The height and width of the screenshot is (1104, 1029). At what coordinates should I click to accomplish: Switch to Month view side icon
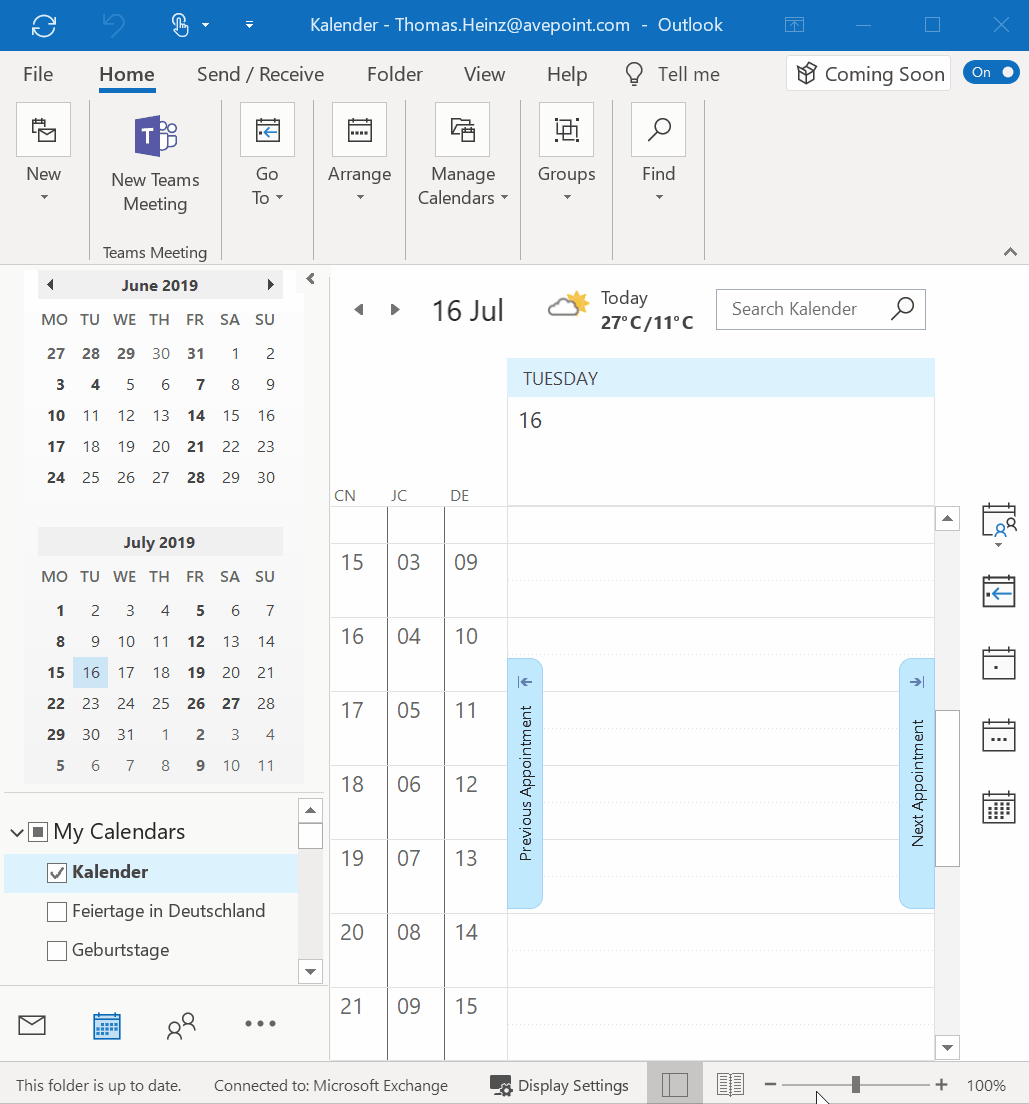coord(999,808)
